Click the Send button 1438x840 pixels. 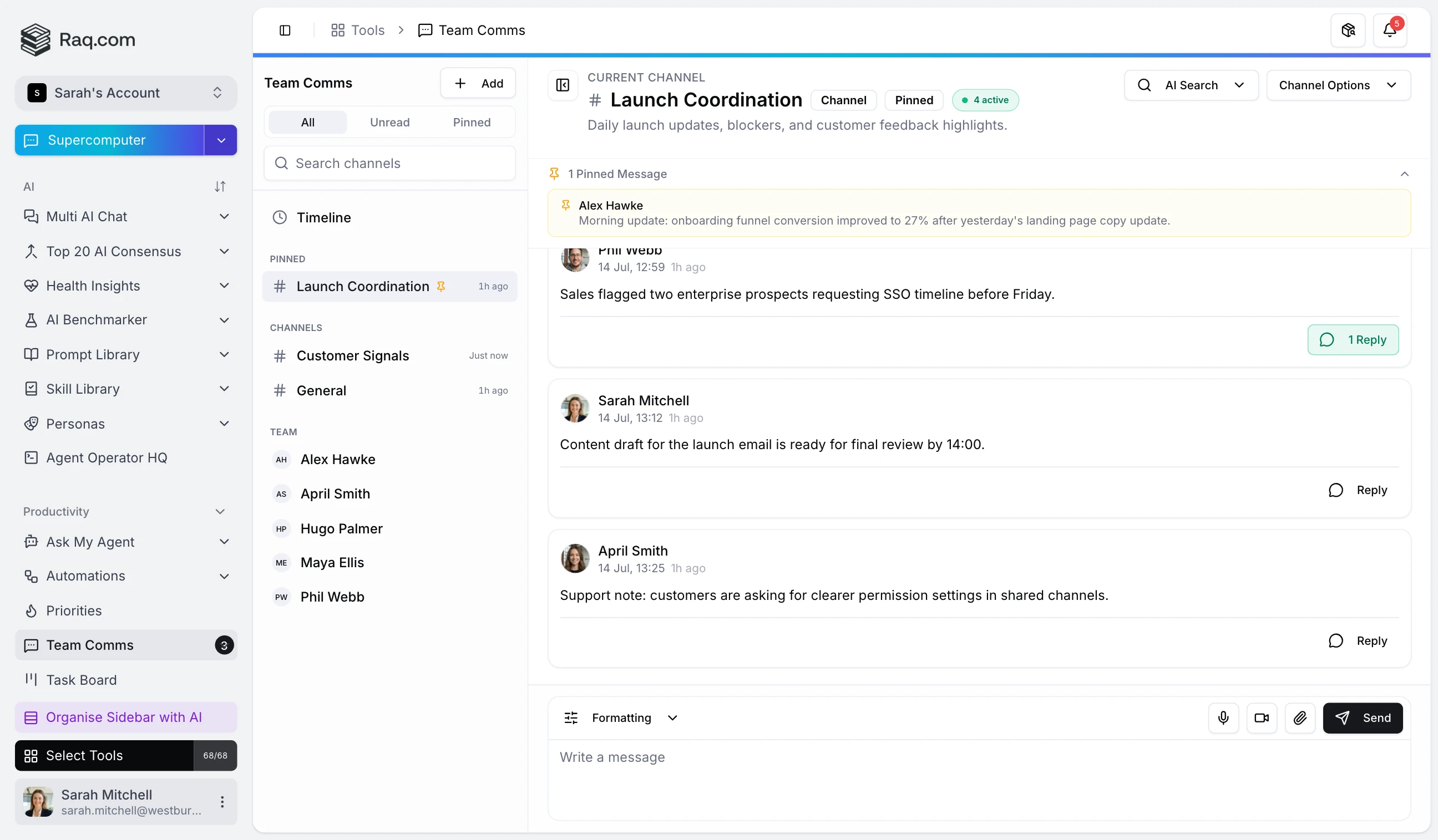pyautogui.click(x=1363, y=717)
